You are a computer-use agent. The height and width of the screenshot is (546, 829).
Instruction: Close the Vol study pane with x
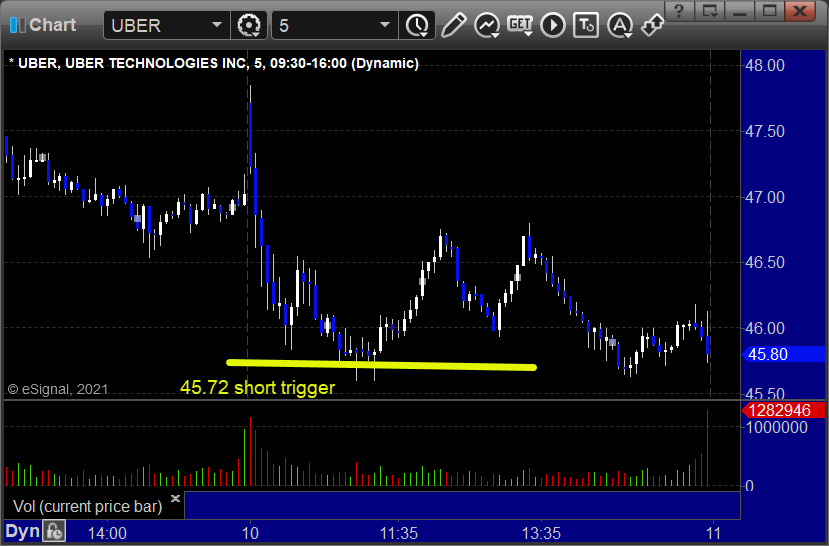point(176,498)
